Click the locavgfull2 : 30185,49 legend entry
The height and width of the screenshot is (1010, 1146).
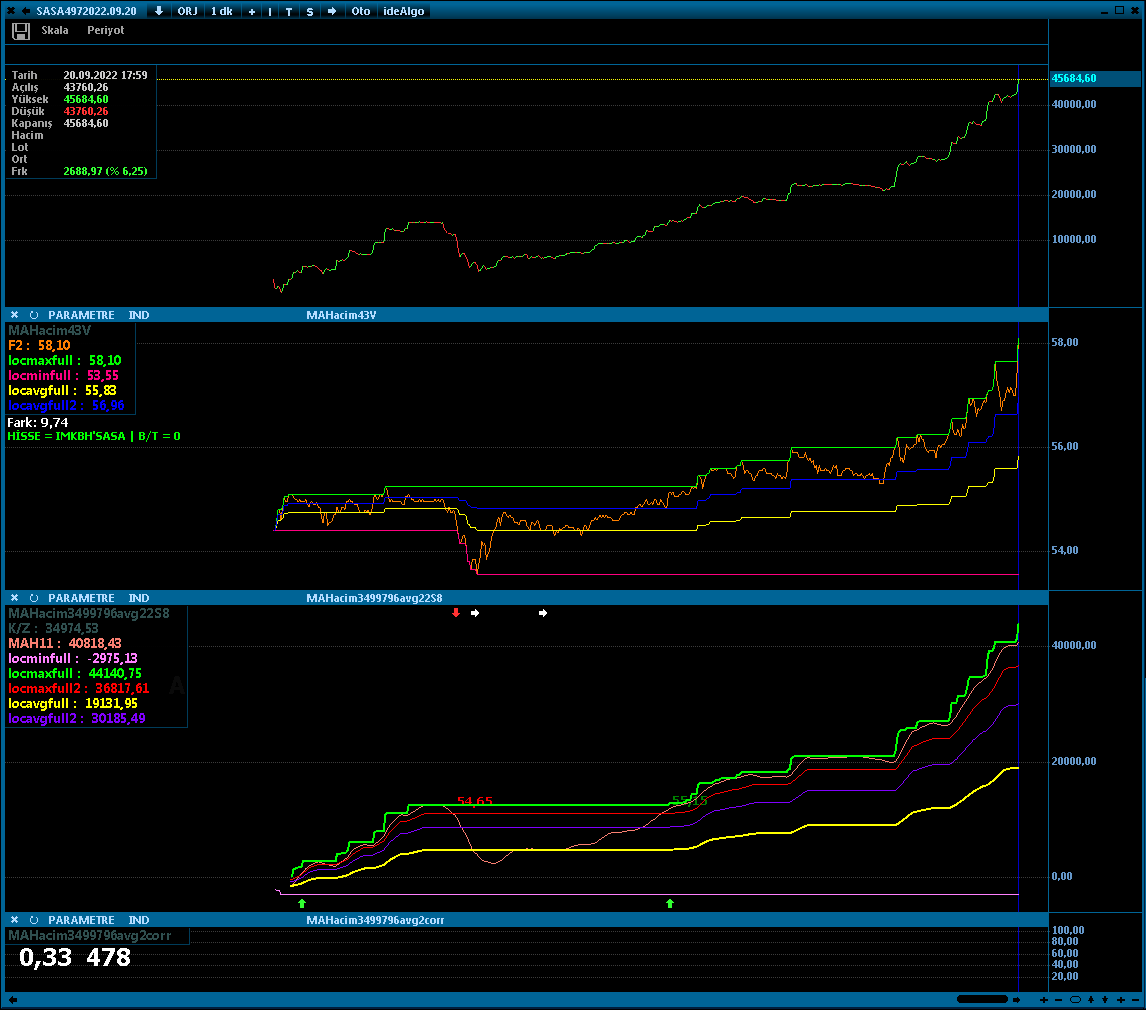[77, 718]
